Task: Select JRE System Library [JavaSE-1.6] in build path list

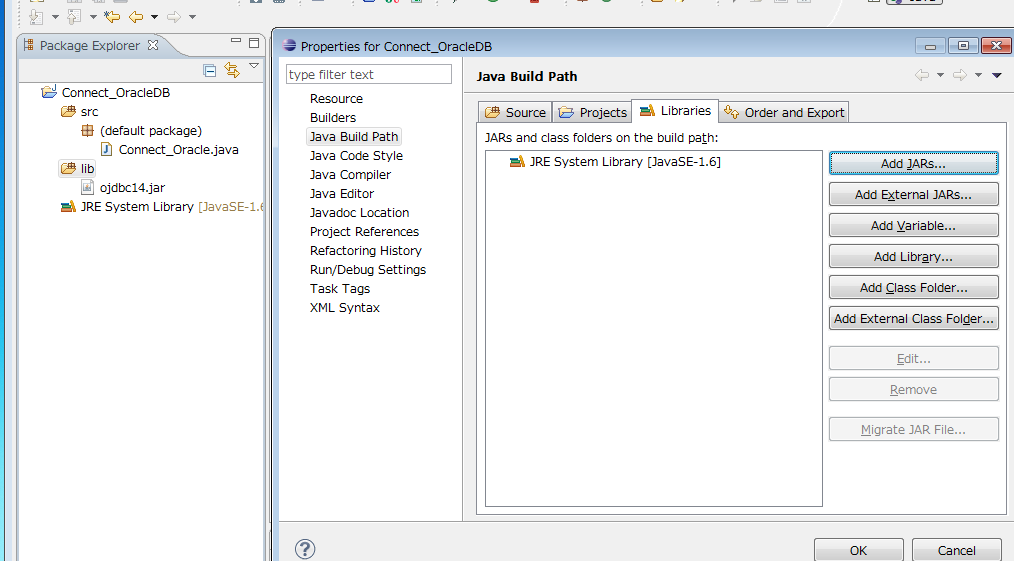Action: [x=615, y=162]
